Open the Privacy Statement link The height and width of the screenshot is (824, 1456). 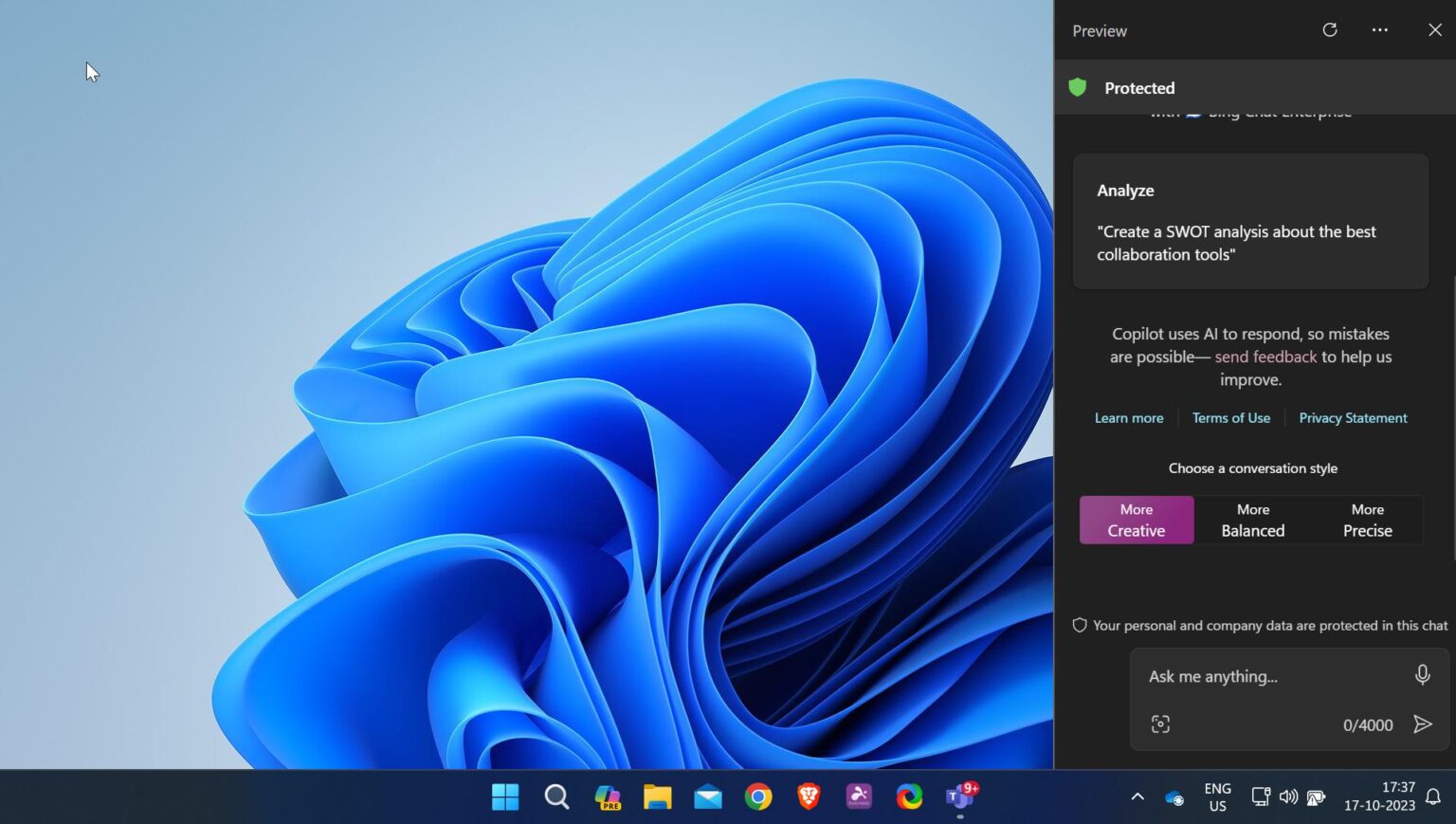coord(1353,417)
